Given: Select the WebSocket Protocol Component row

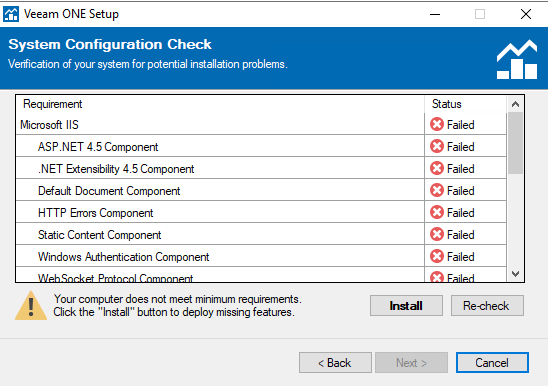Looking at the screenshot, I should pos(261,275).
